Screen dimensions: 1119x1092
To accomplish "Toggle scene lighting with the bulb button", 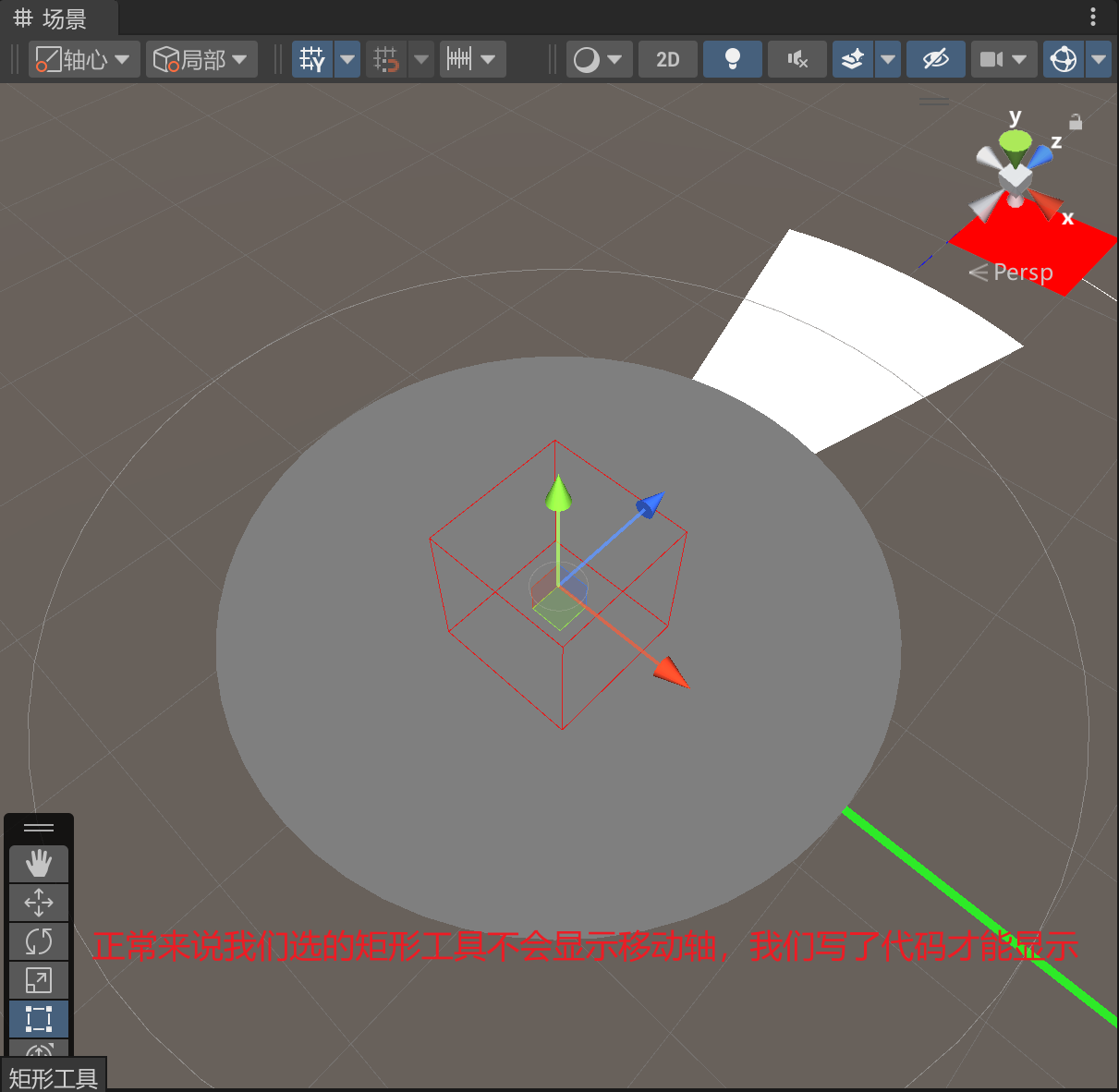I will [x=732, y=60].
